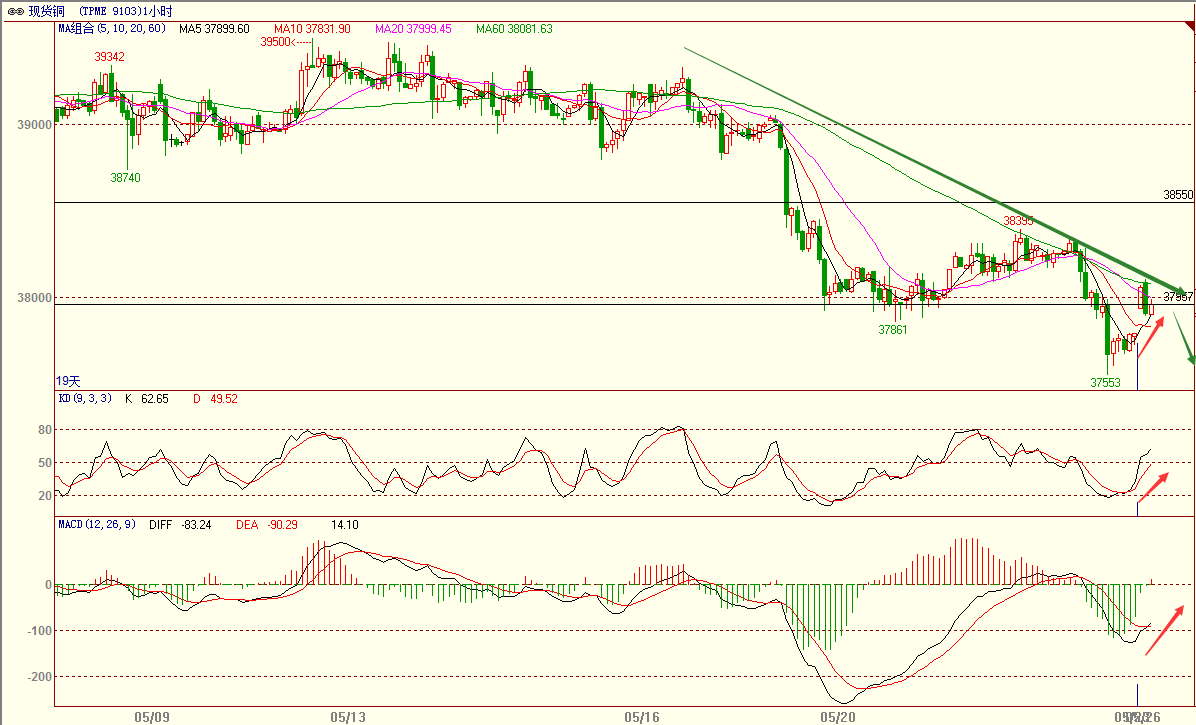Click the 39342 high price label
The width and height of the screenshot is (1196, 725).
point(110,58)
